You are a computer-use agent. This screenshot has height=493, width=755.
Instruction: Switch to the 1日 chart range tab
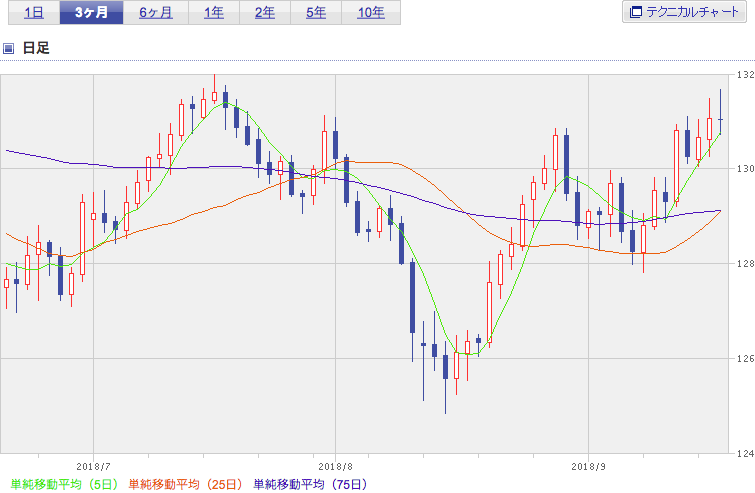tap(34, 13)
